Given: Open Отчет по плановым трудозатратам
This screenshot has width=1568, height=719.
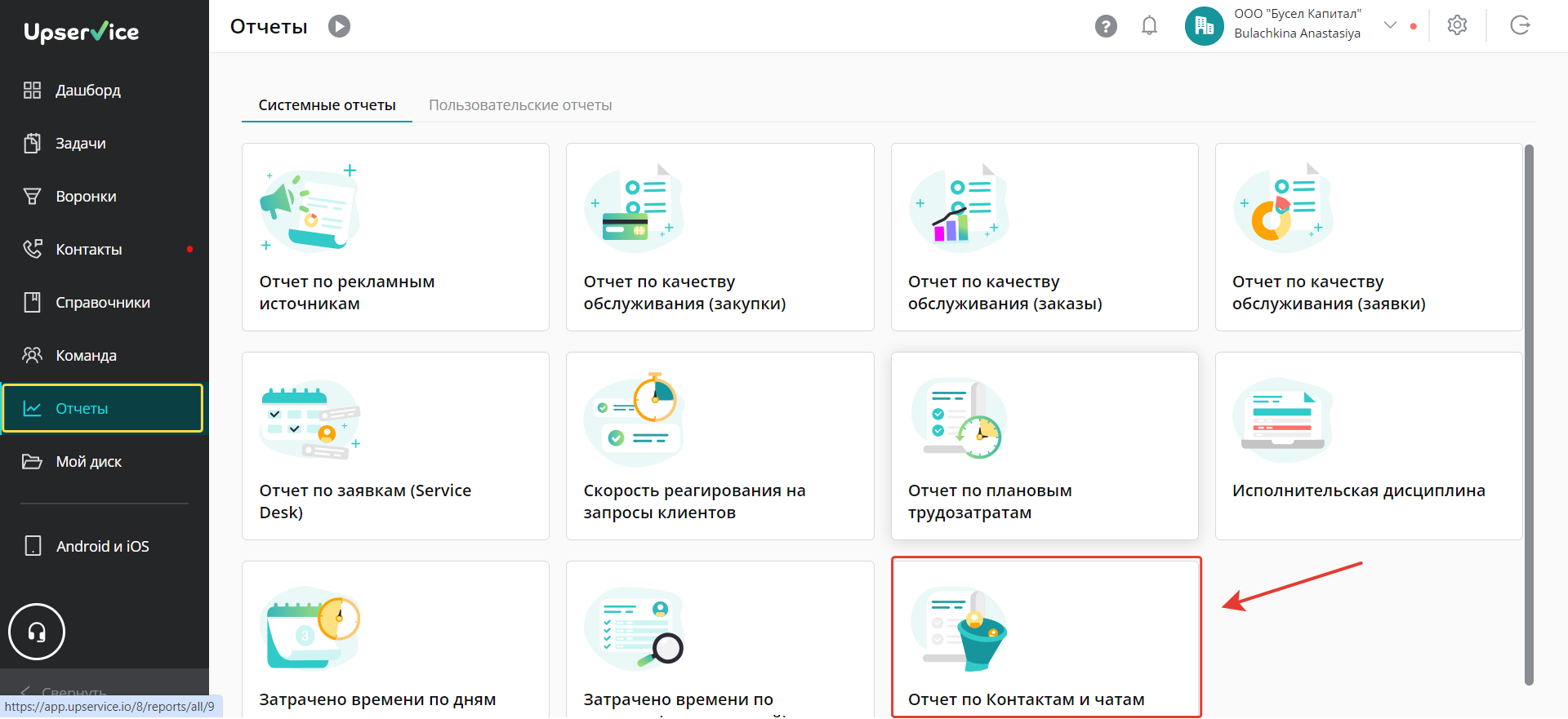Looking at the screenshot, I should (1045, 446).
